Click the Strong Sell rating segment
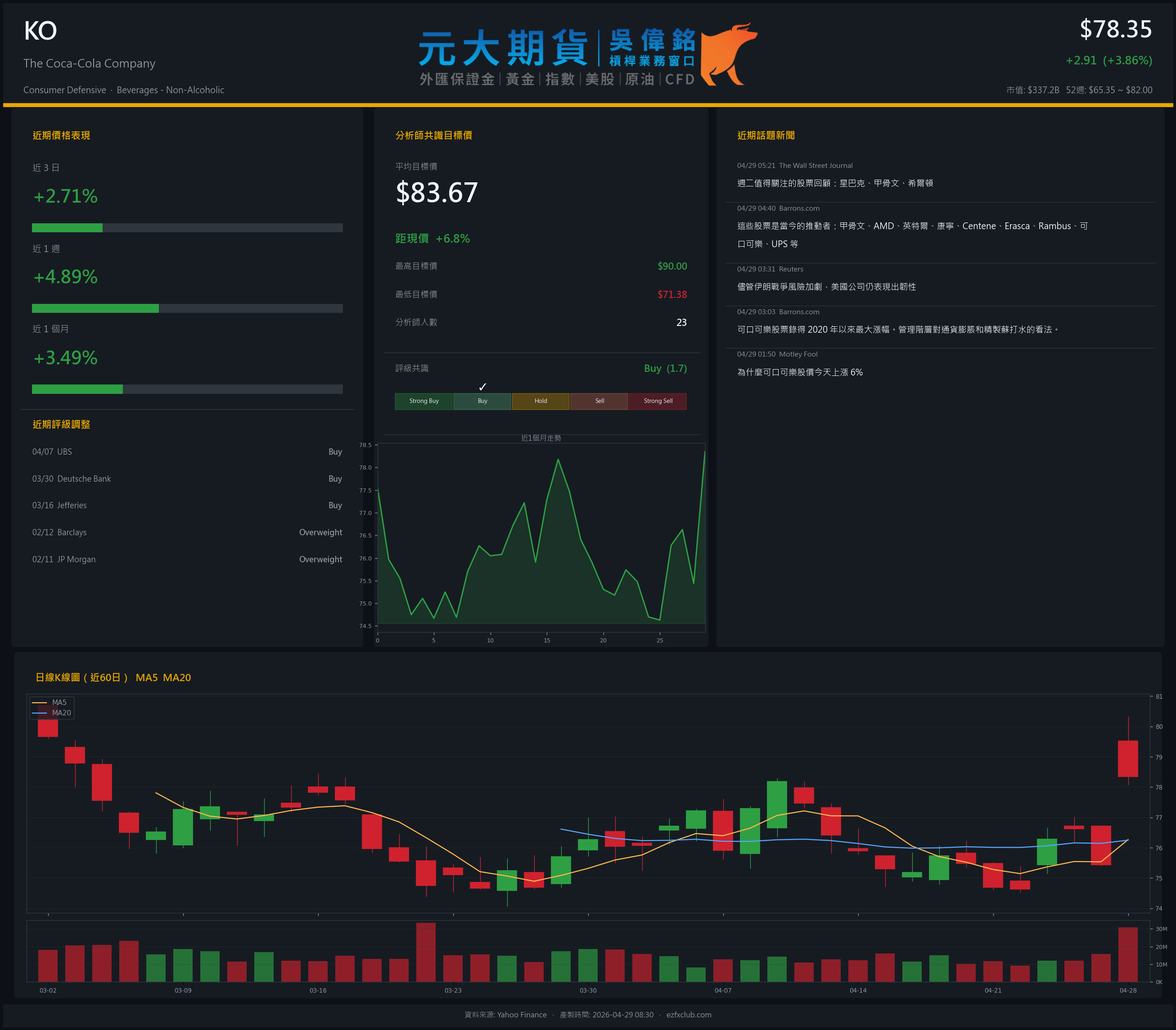Viewport: 1176px width, 1030px height. click(657, 401)
